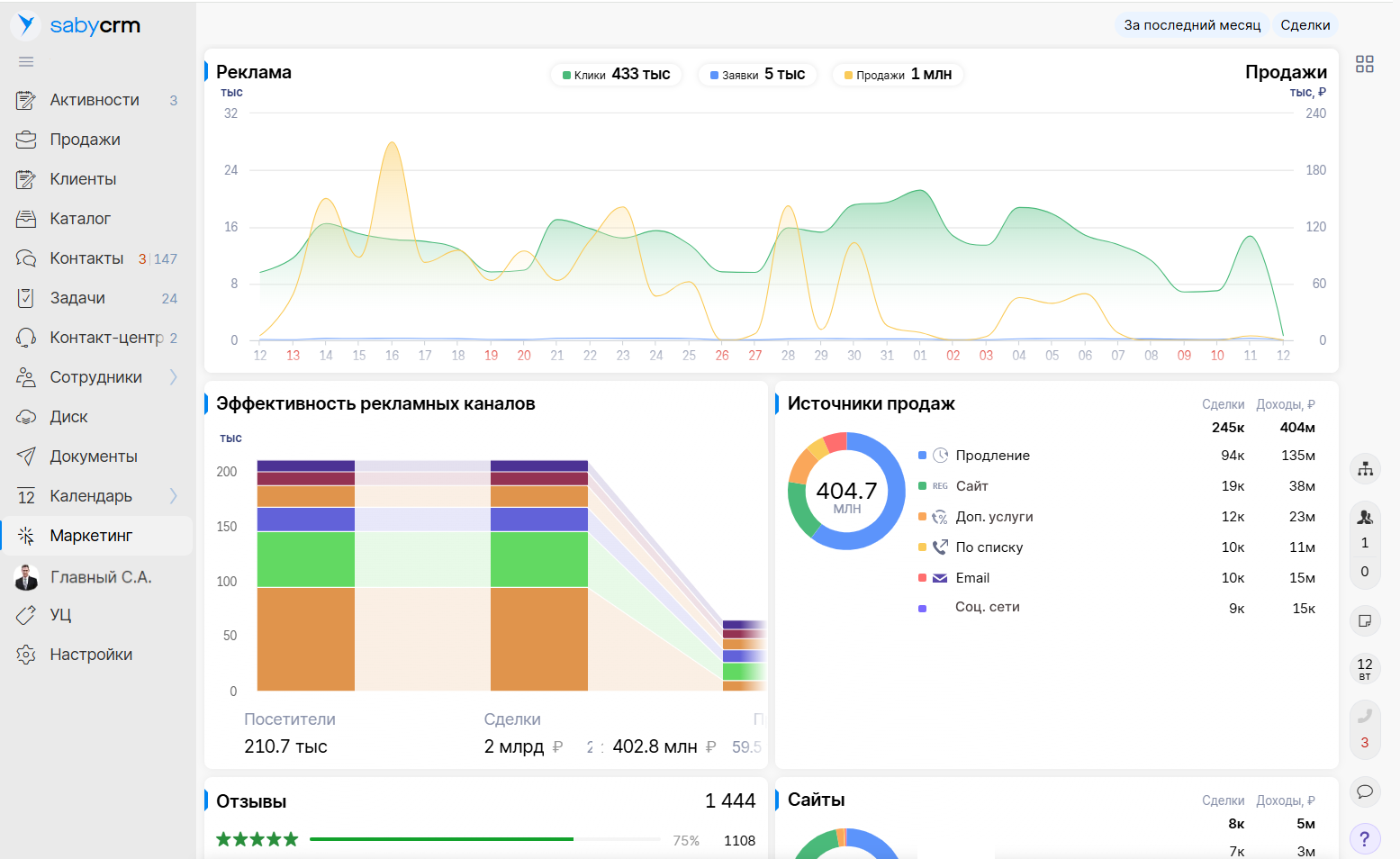The image size is (1400, 859).
Task: Click the help question mark icon
Action: click(1365, 839)
